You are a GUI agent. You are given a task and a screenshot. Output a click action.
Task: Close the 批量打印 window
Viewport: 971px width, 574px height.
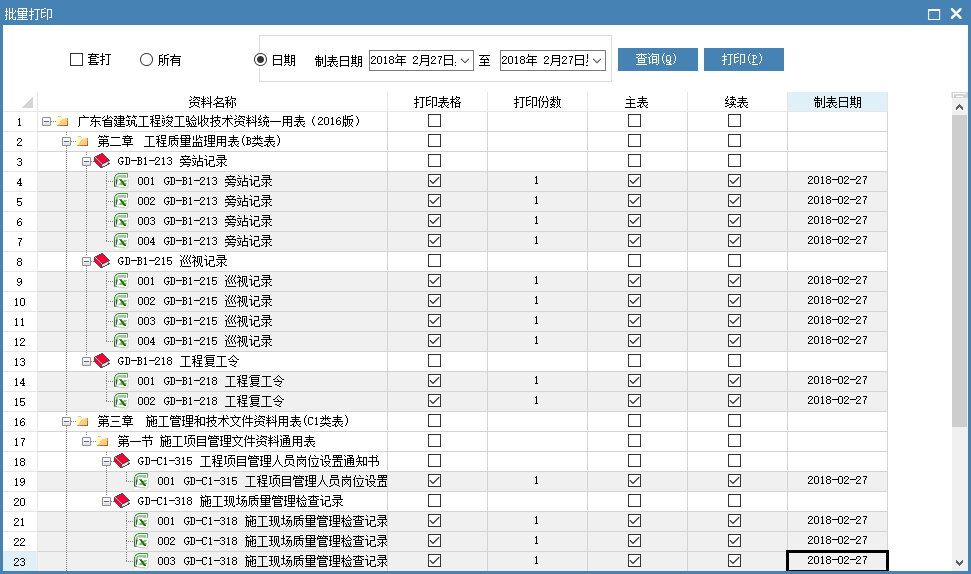956,14
